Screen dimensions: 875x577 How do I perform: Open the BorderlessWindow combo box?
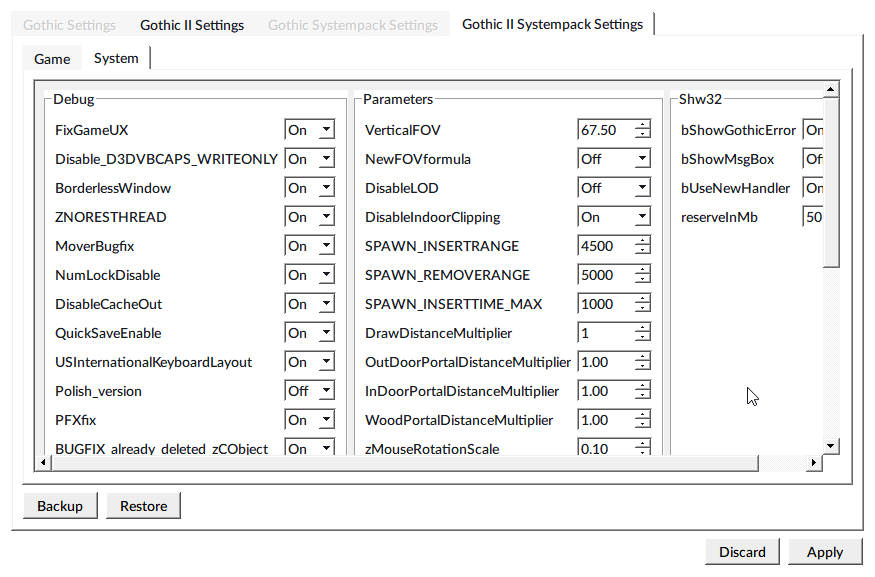coord(310,188)
